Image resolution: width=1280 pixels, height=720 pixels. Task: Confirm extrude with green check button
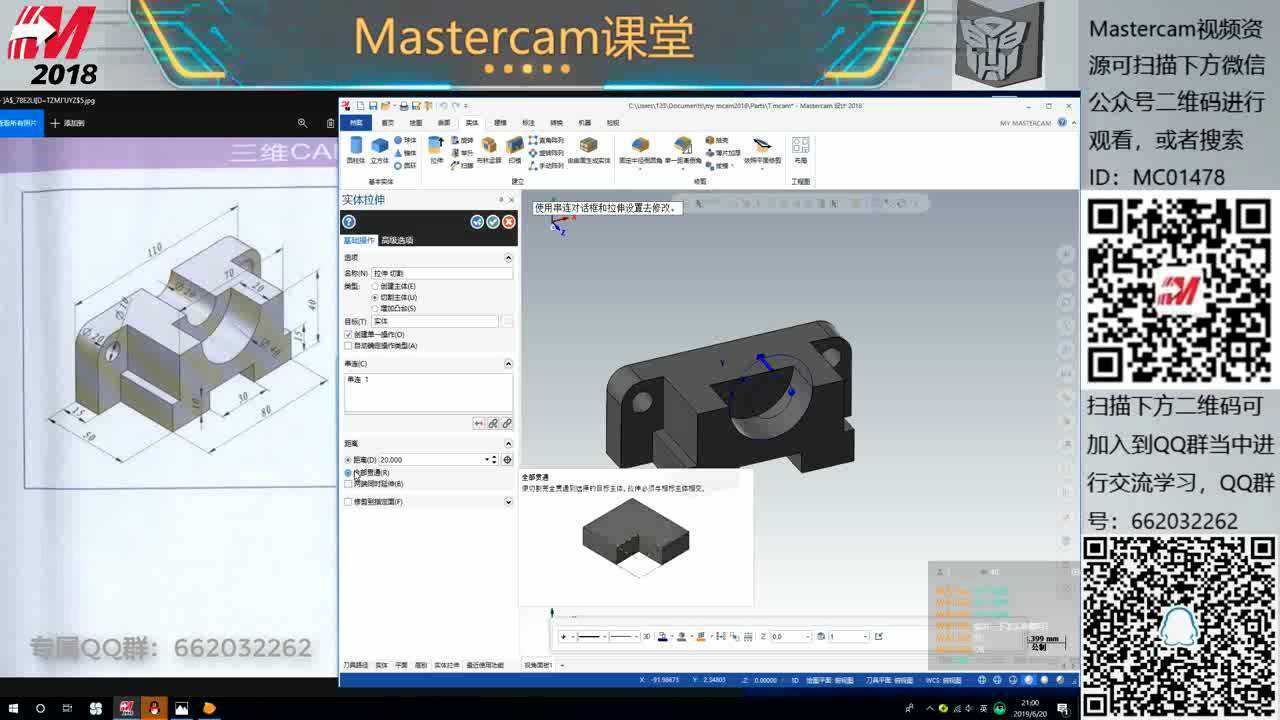(493, 222)
